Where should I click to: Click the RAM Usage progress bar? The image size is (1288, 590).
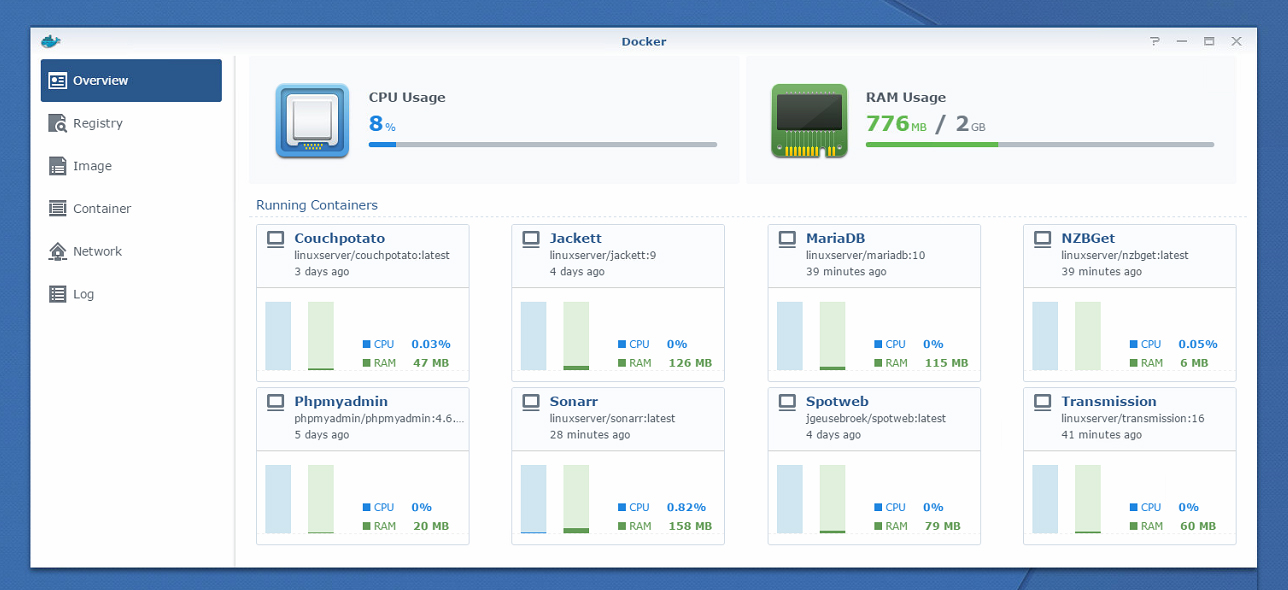coord(1040,145)
